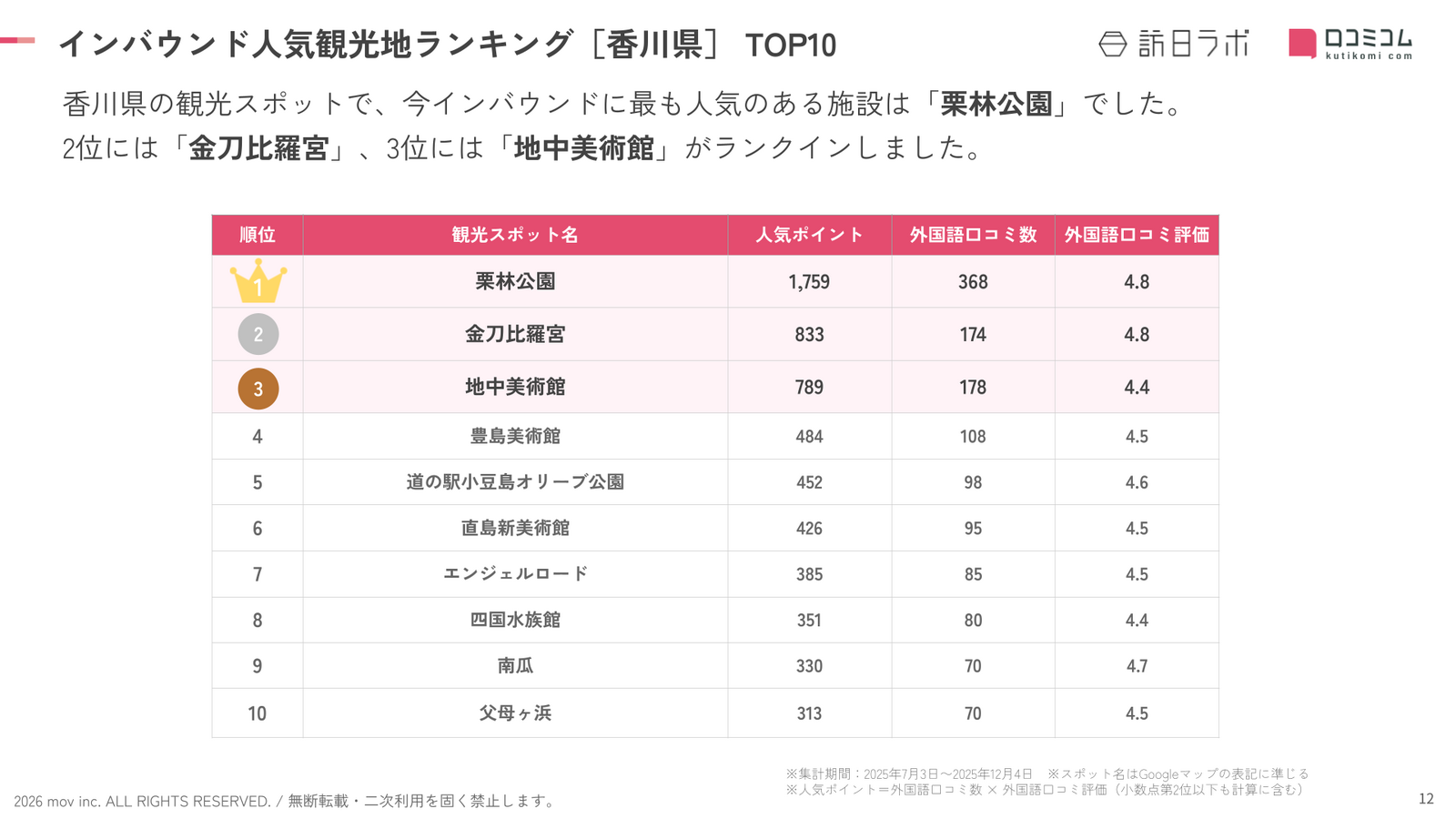Click the gold crown rank 1 icon

click(x=258, y=282)
